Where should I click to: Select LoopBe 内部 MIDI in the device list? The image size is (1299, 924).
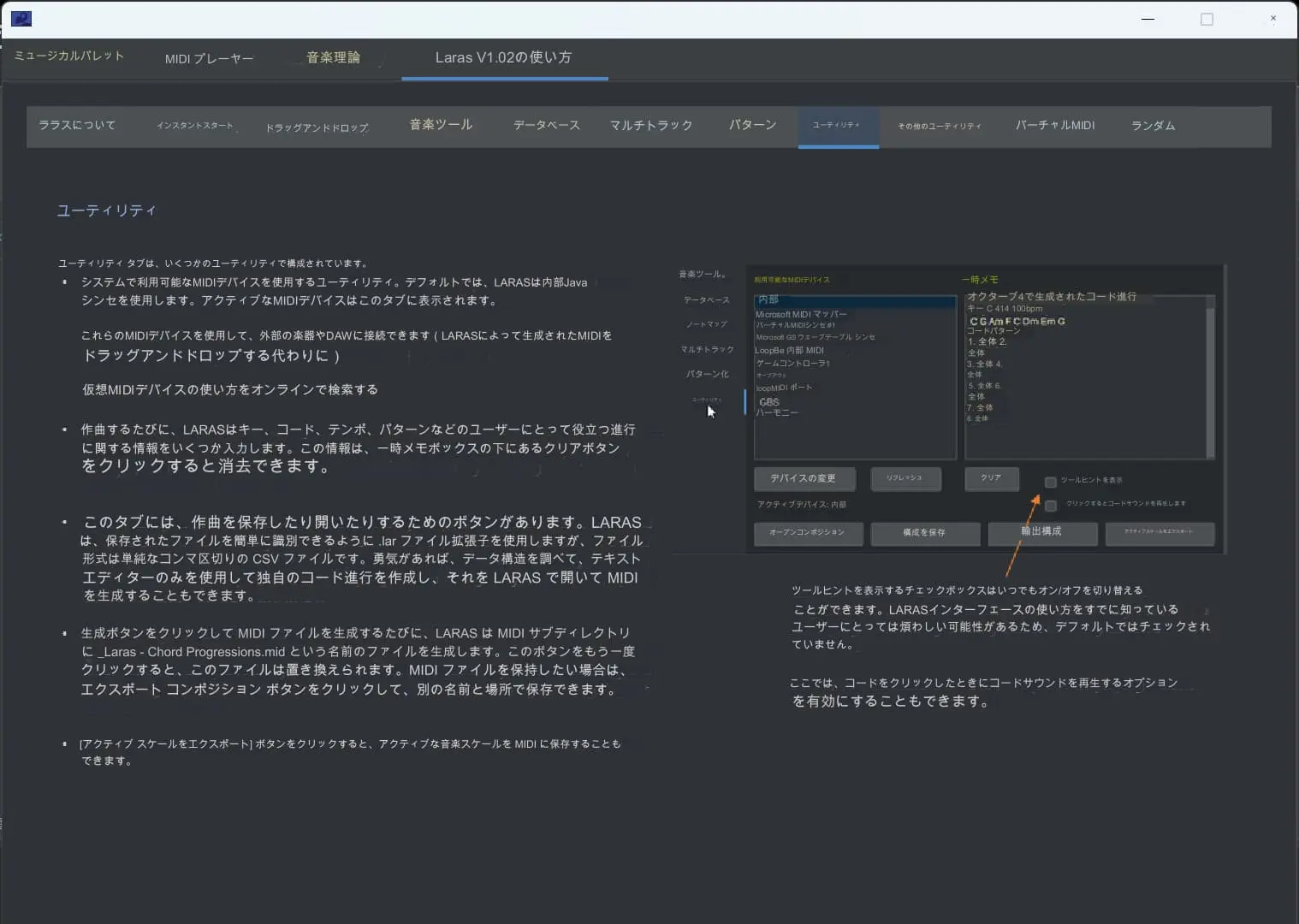click(789, 350)
